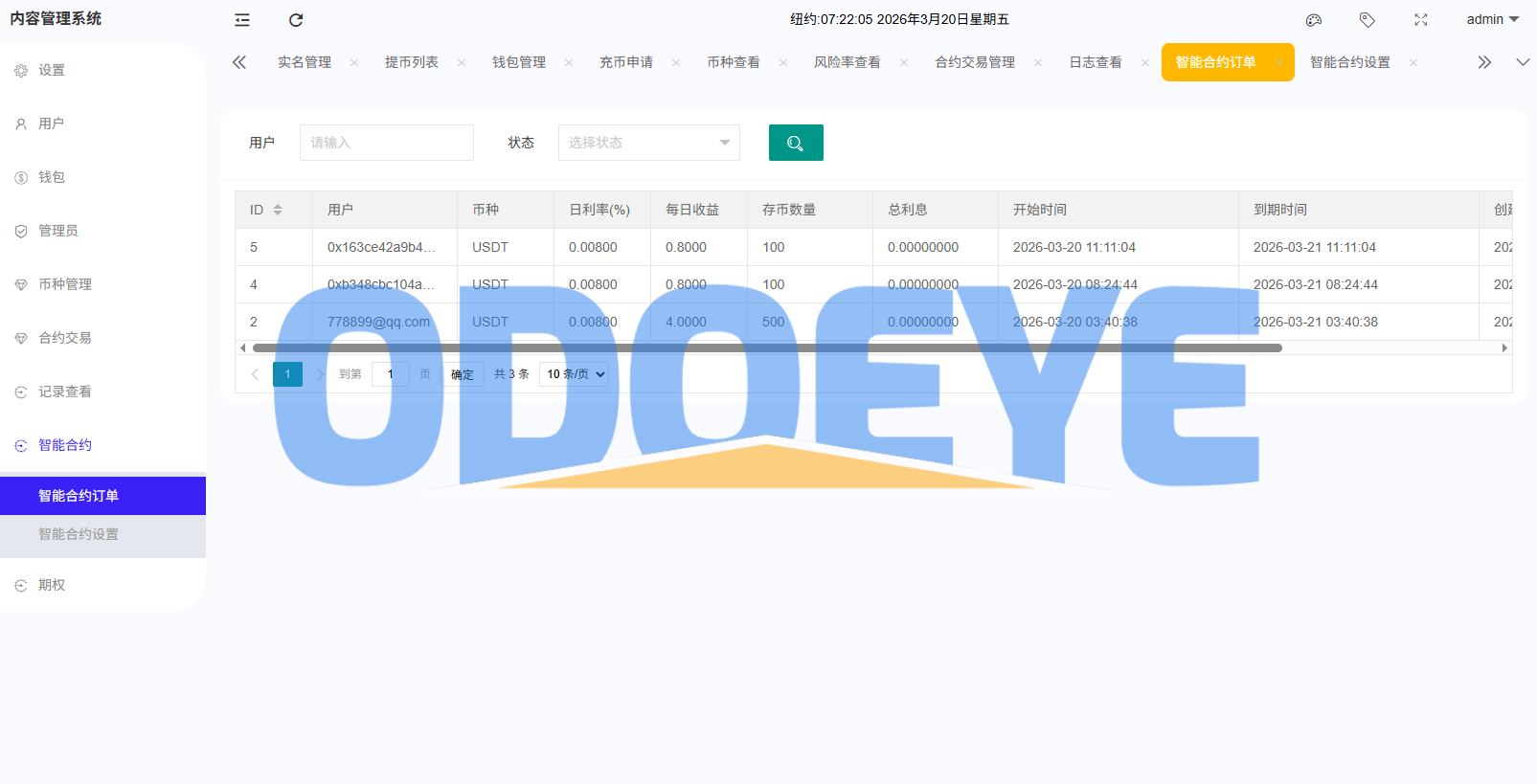Open the 合约交易 sidebar menu
The image size is (1537, 784).
click(x=65, y=338)
